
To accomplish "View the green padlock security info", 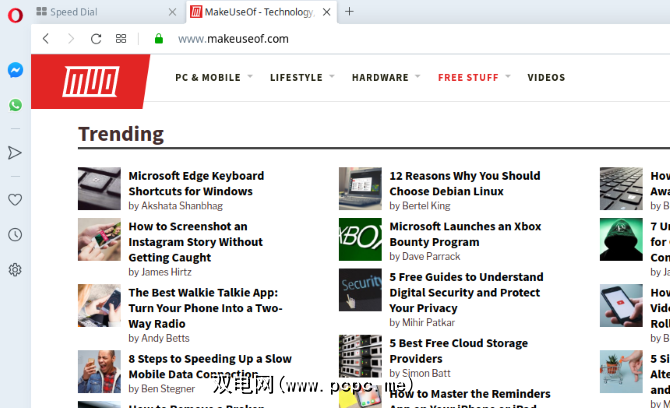I will pyautogui.click(x=159, y=39).
